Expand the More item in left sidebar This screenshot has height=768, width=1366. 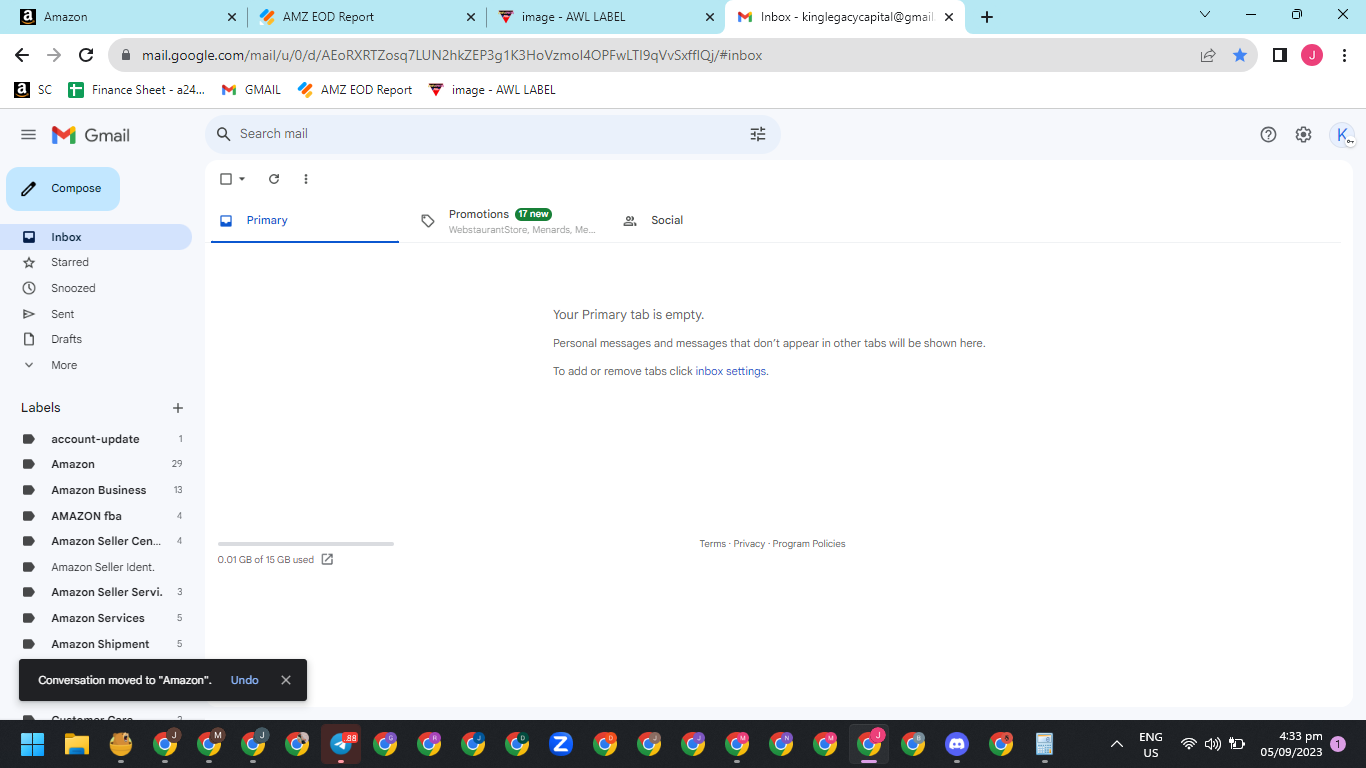(x=64, y=365)
